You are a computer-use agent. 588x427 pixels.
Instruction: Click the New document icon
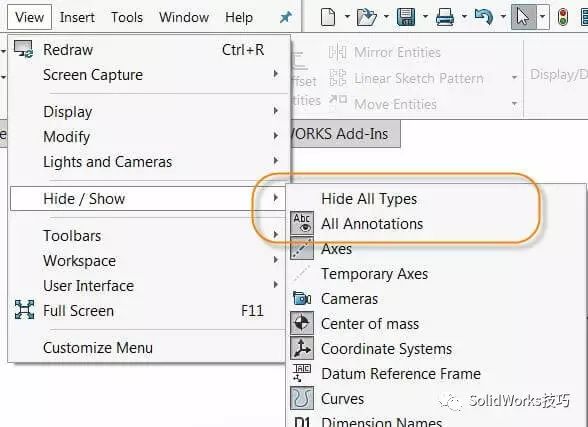[328, 17]
